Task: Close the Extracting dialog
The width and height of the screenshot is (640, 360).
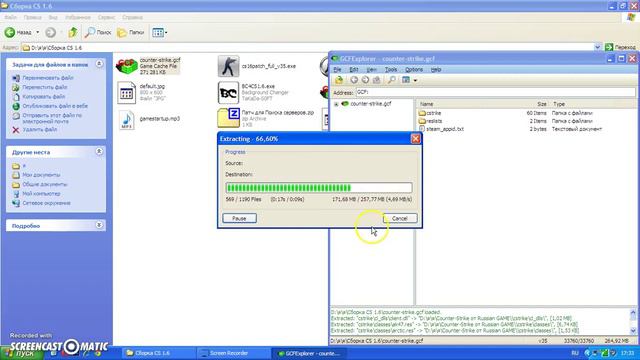Action: click(x=416, y=139)
